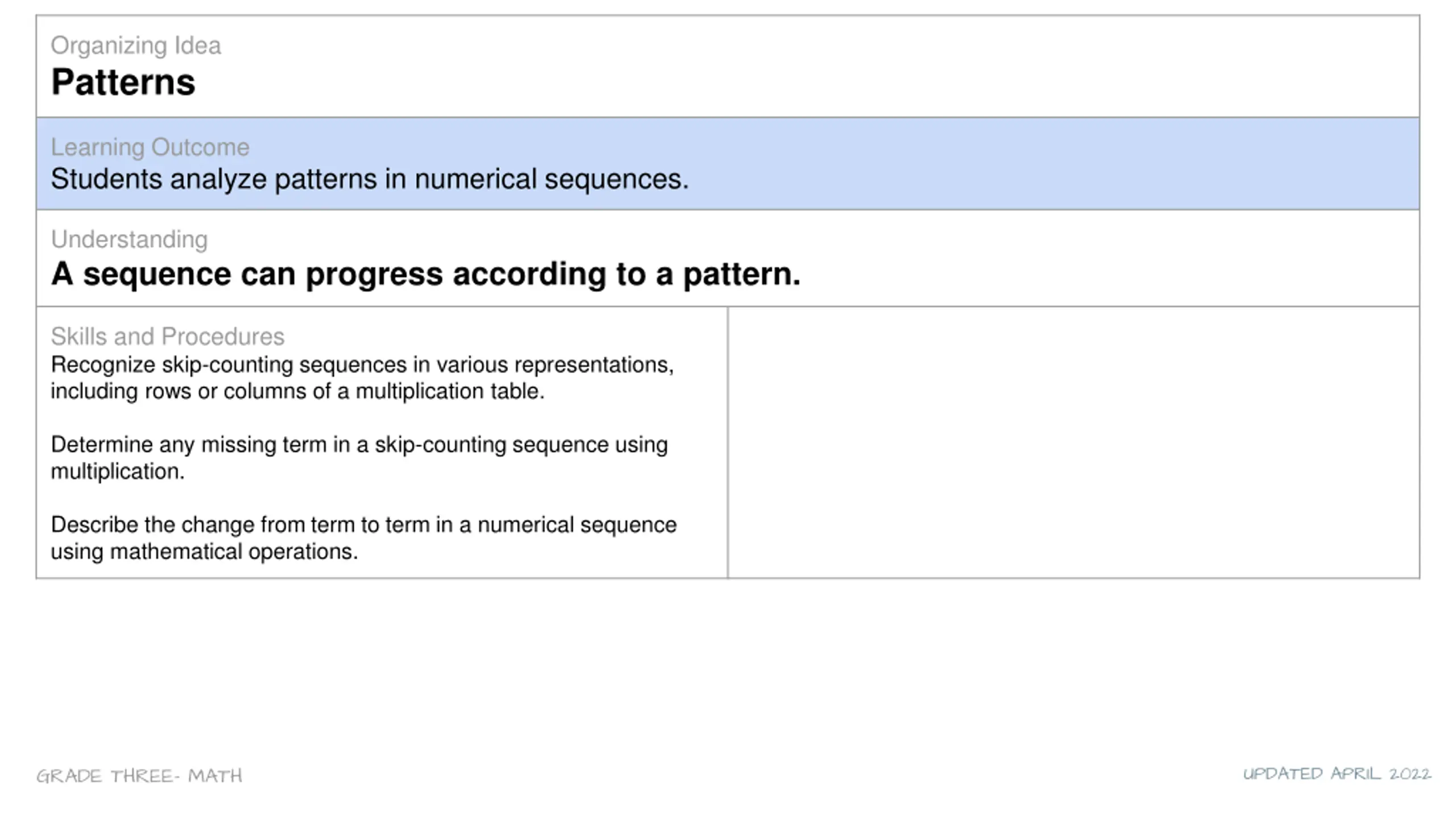Select the 'Patterns' heading

(x=123, y=82)
